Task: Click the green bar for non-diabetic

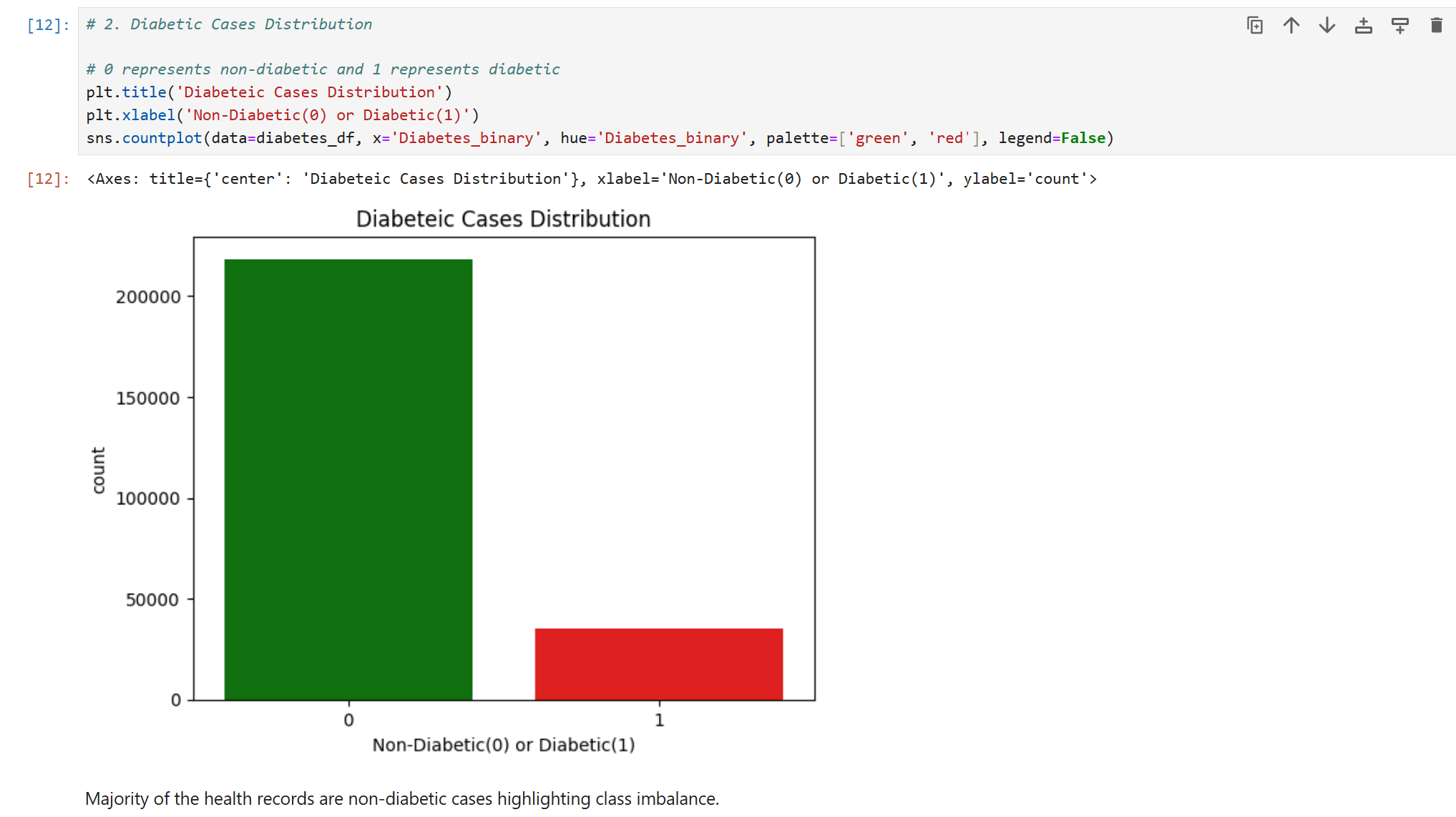Action: point(348,479)
